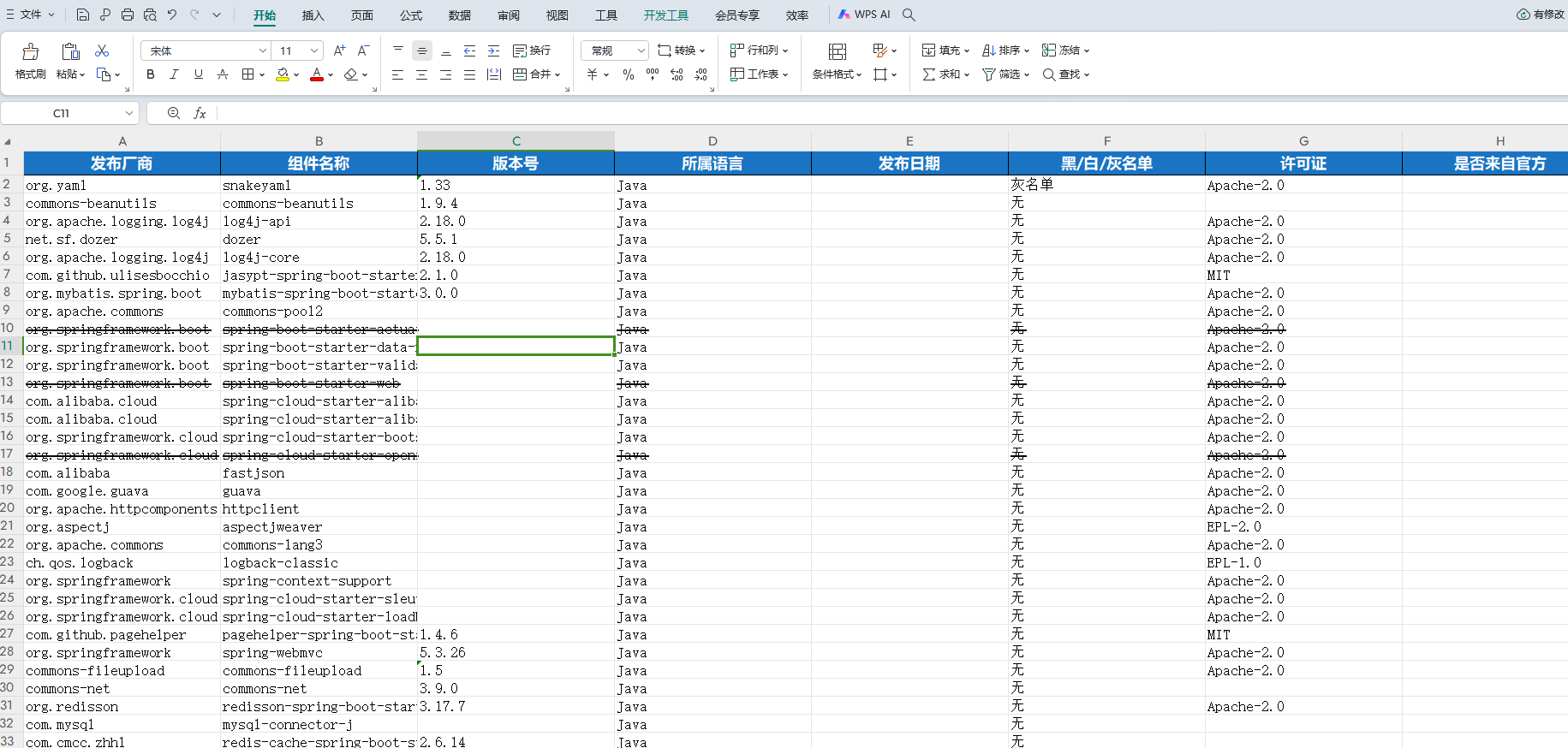Decrease font size with the A- icon
The image size is (1568, 748).
tap(363, 50)
